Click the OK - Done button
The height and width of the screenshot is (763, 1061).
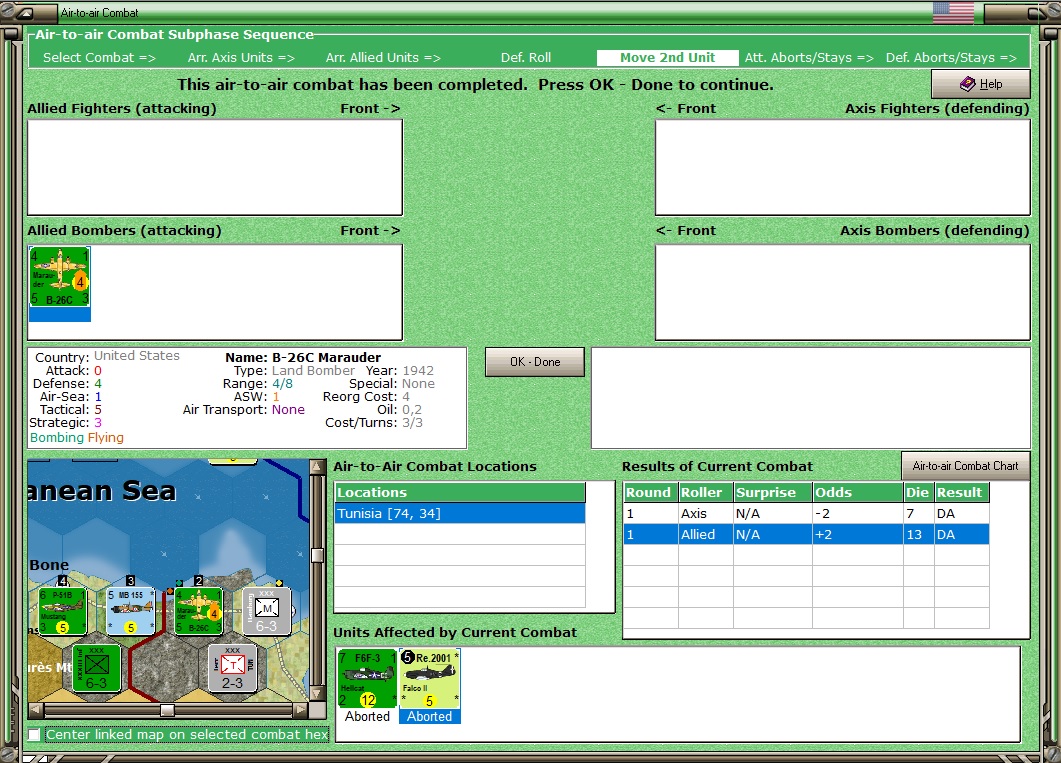coord(535,362)
